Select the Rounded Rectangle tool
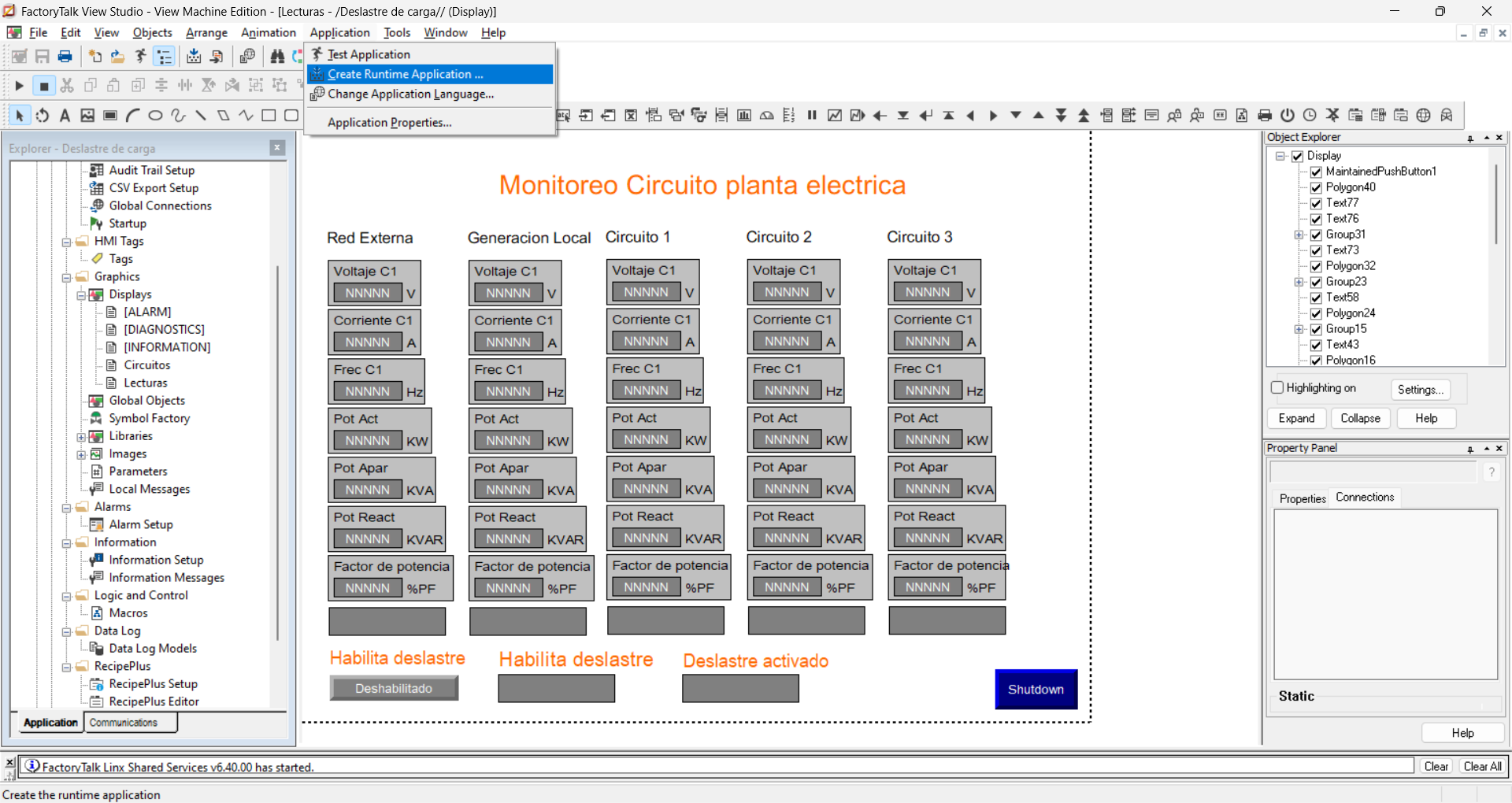Viewport: 1512px width, 803px height. tap(291, 116)
